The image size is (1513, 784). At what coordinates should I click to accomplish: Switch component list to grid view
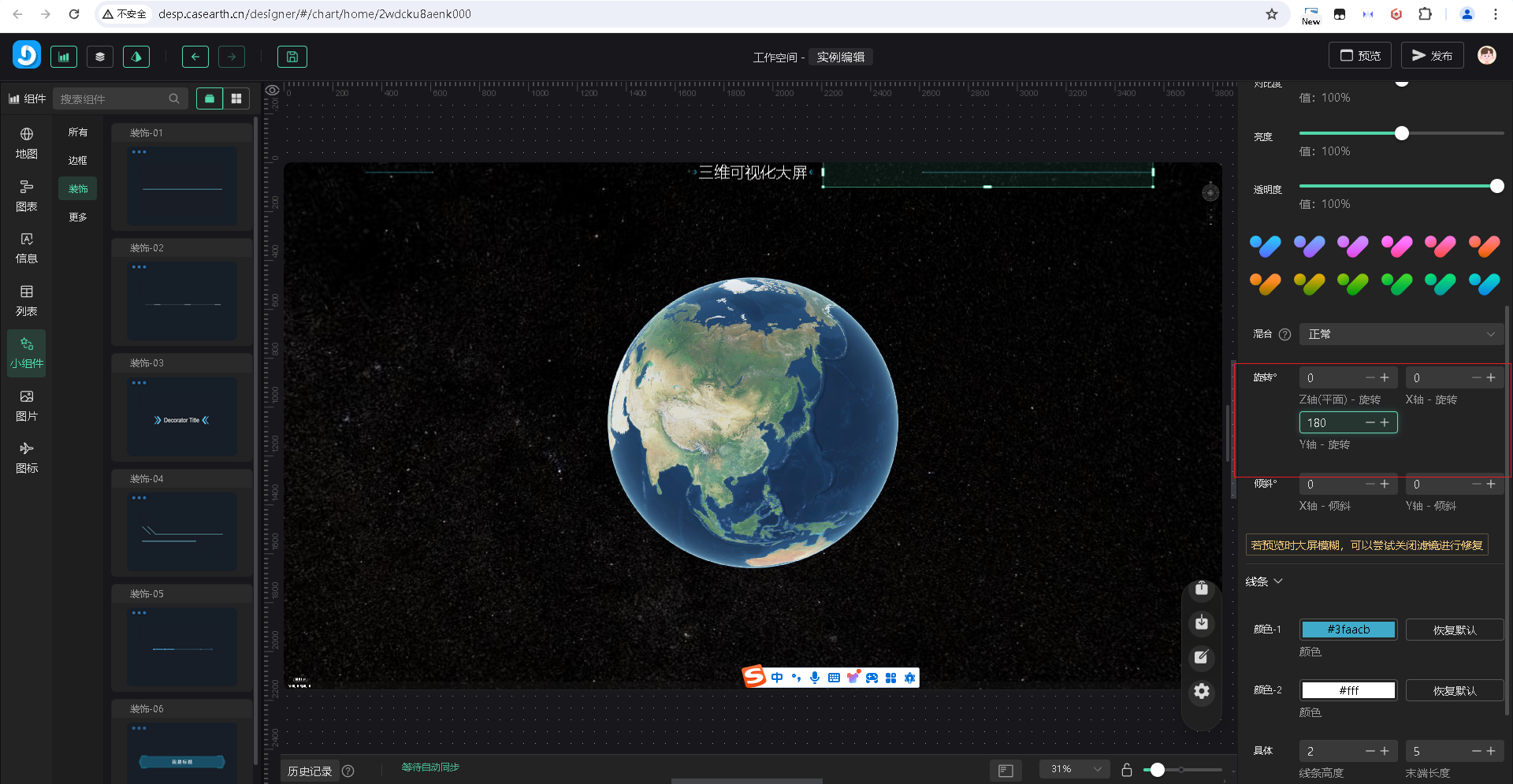[x=236, y=98]
